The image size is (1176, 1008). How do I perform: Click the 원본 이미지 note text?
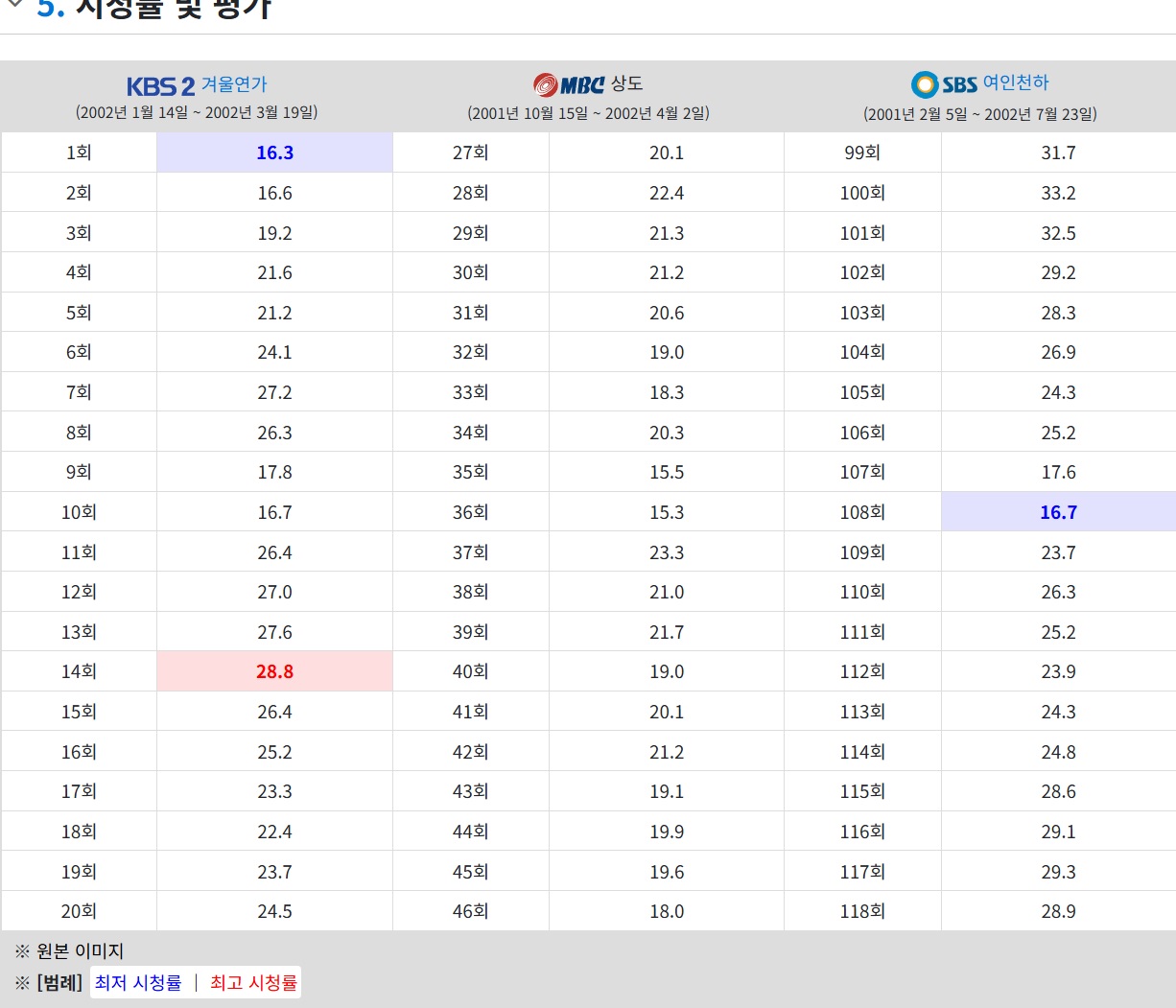click(x=80, y=951)
